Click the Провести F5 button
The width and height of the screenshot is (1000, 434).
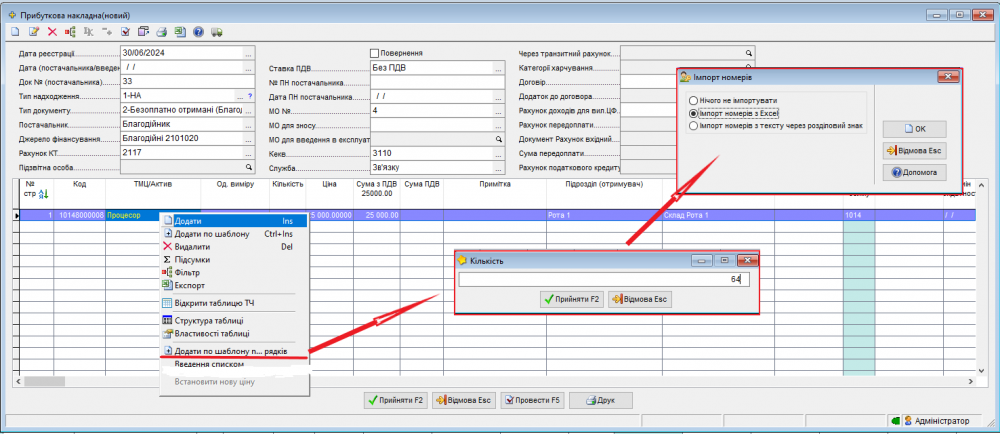click(533, 400)
